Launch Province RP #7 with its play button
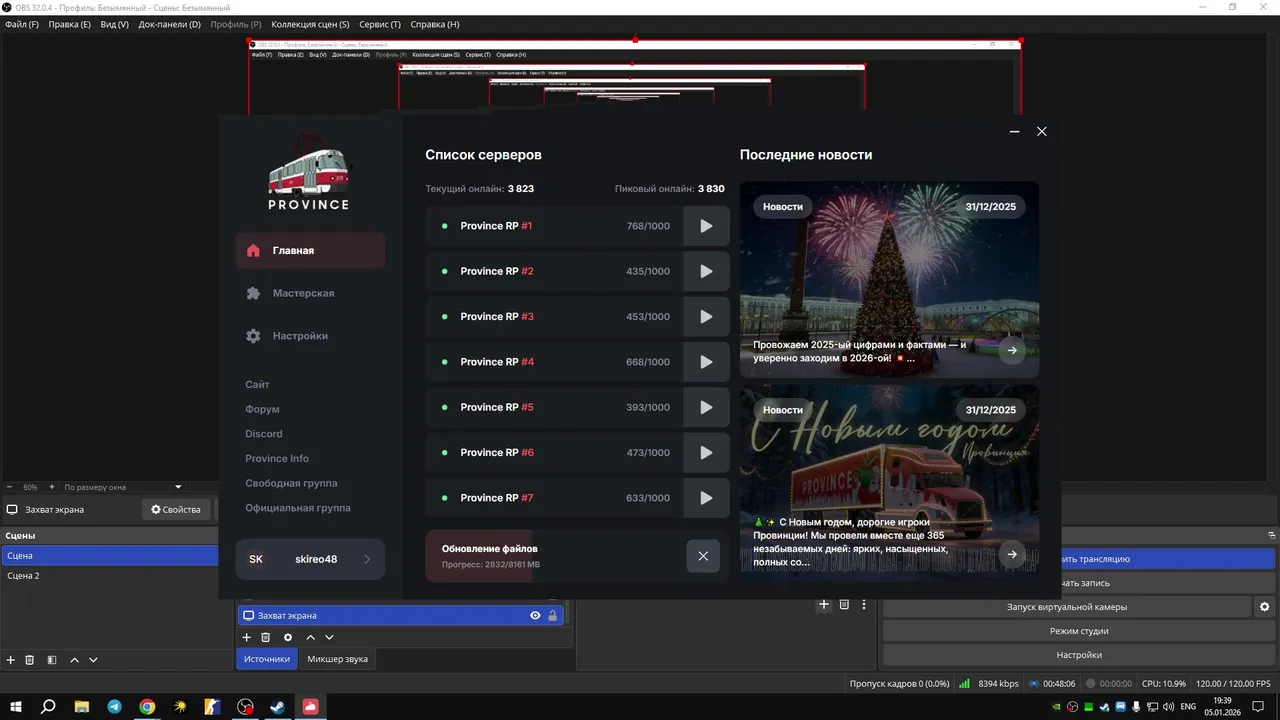The width and height of the screenshot is (1280, 720). coord(706,498)
